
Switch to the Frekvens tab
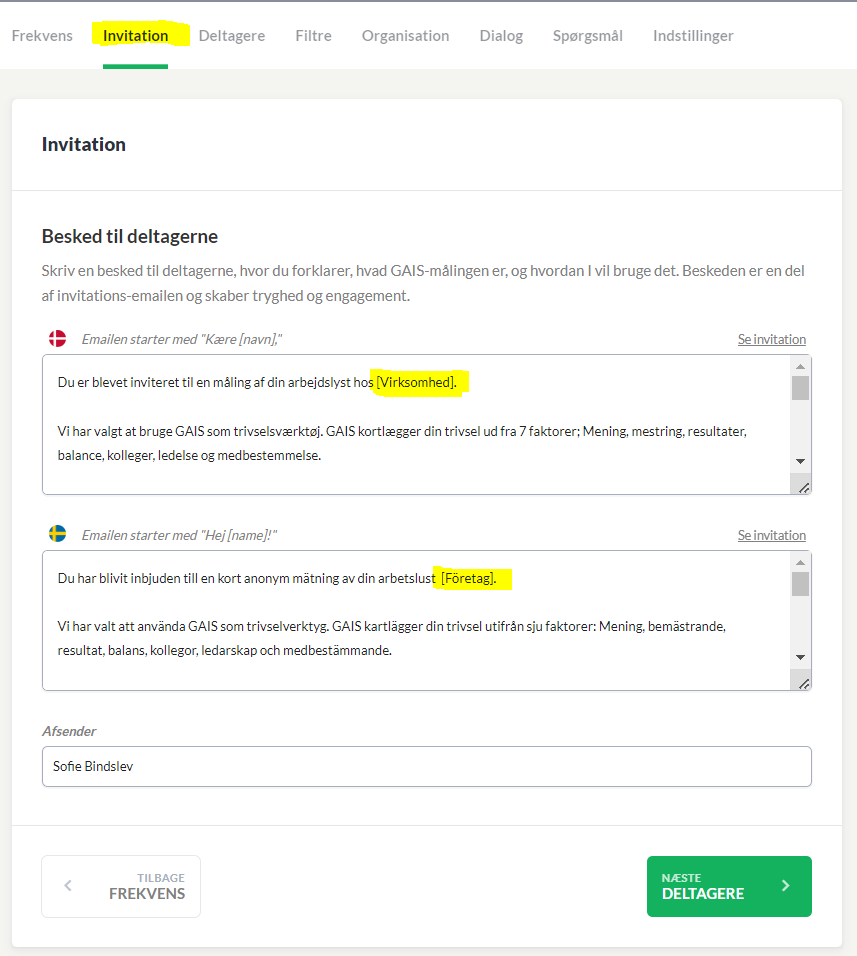(x=42, y=36)
